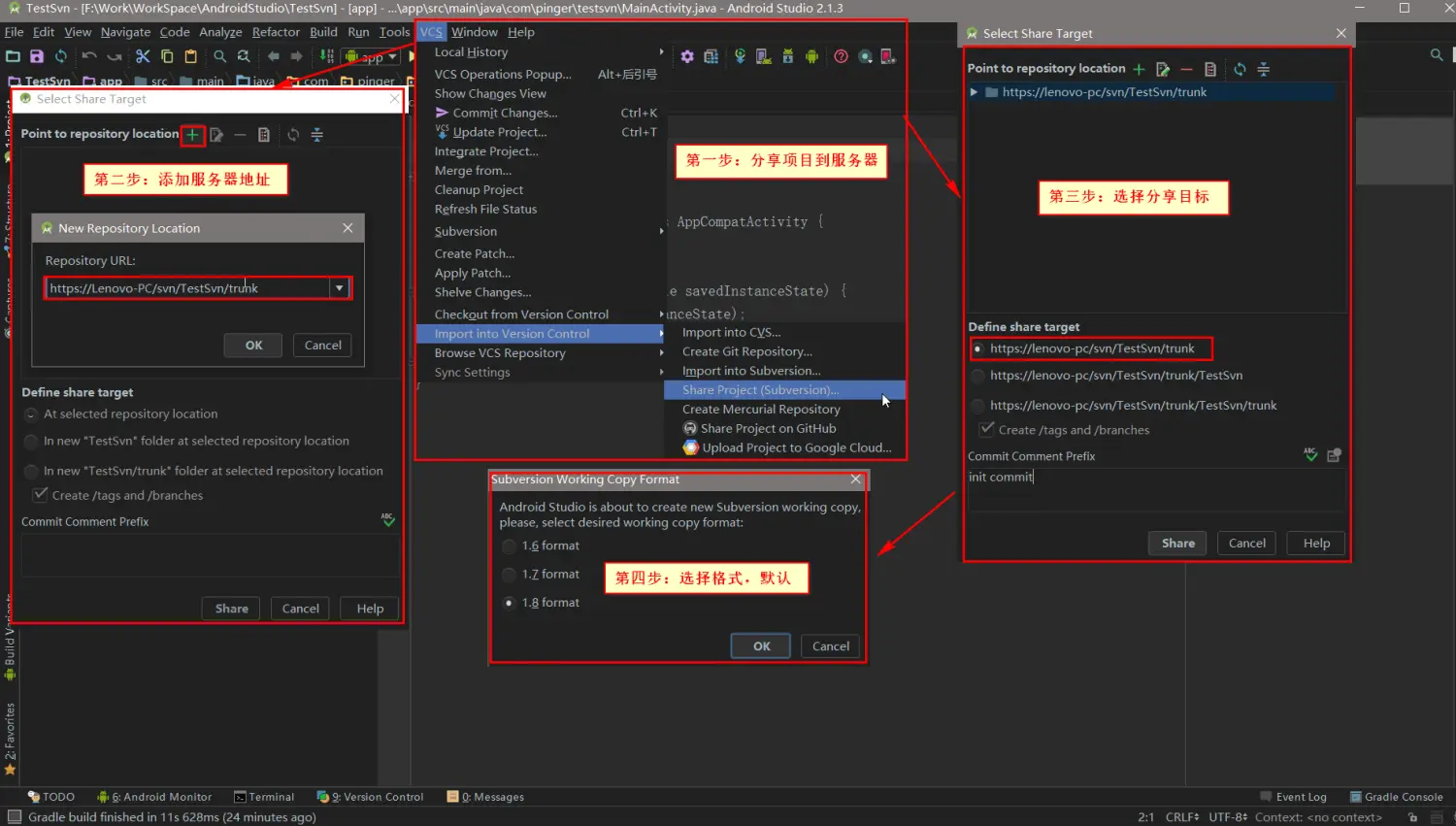Viewport: 1456px width, 826px height.
Task: Click green plus in right Select Share Target
Action: (1139, 69)
